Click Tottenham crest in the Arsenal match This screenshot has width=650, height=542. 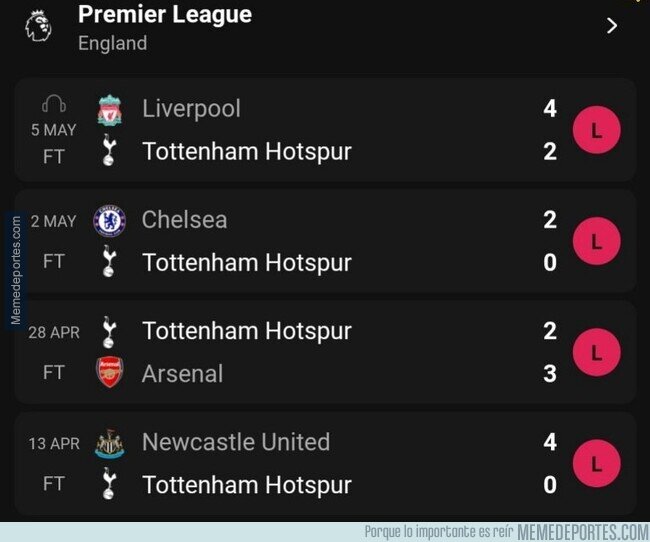click(109, 331)
